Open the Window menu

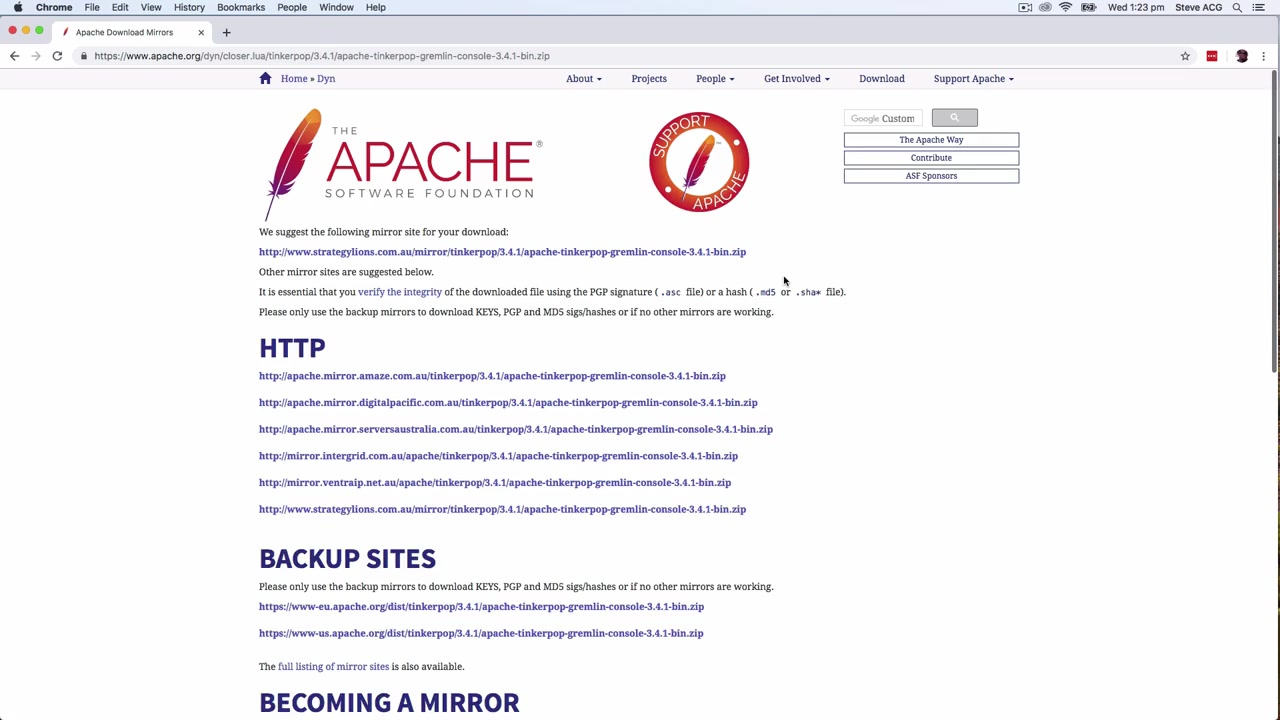[x=336, y=7]
